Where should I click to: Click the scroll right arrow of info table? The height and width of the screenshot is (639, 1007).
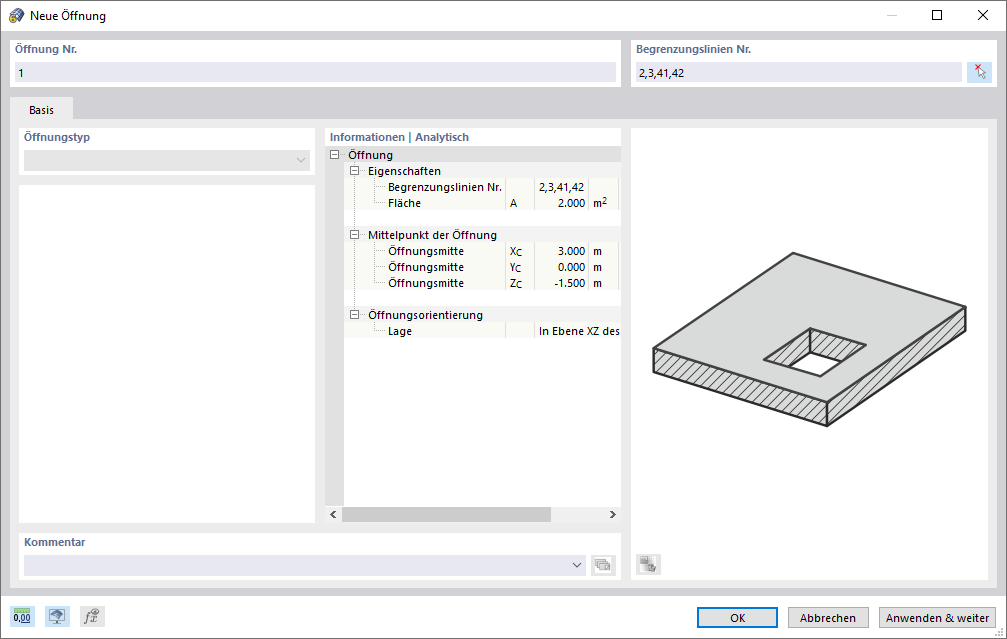click(613, 514)
